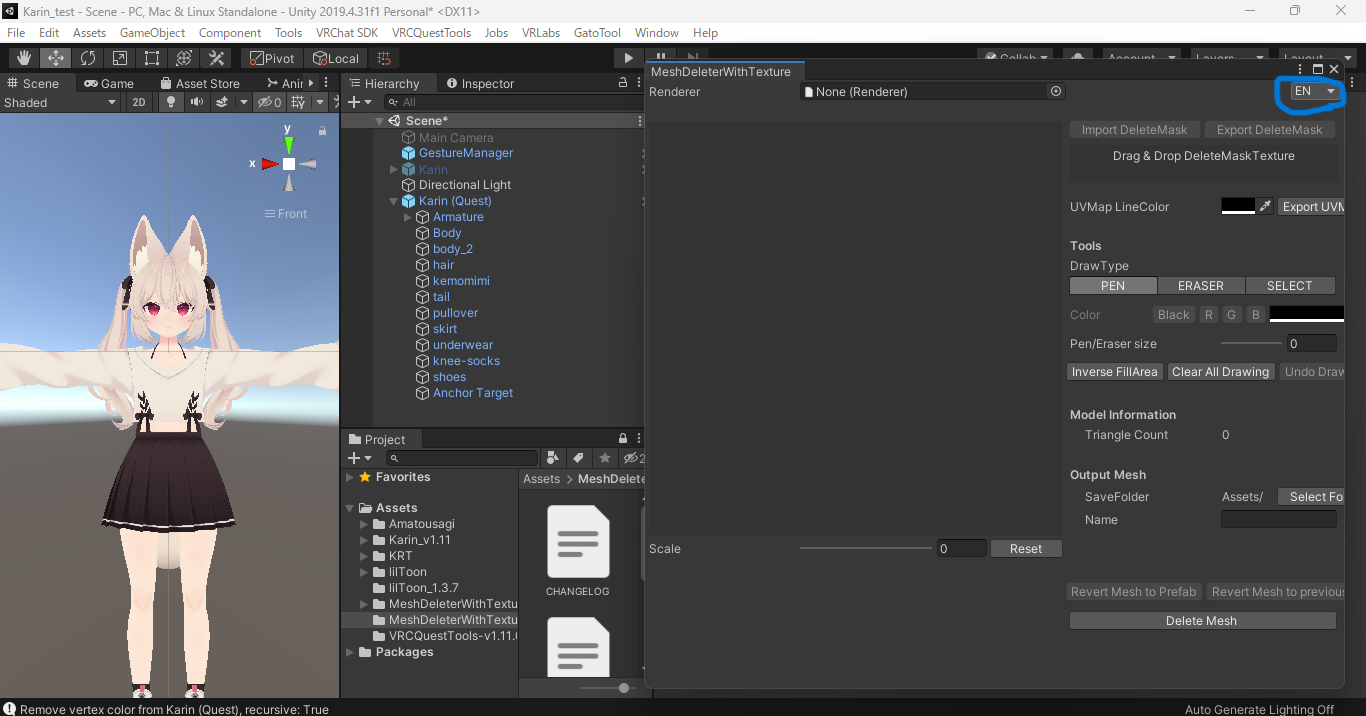Select kemomimi object in Hierarchy
1366x716 pixels.
pyautogui.click(x=461, y=281)
